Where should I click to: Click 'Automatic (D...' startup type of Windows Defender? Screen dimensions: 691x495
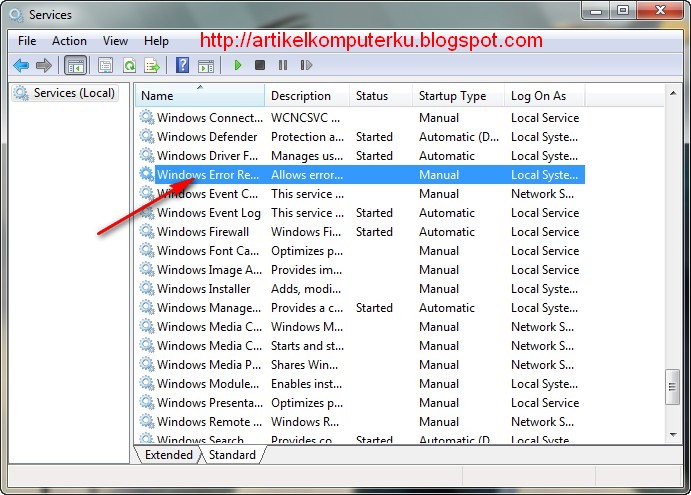tap(459, 137)
